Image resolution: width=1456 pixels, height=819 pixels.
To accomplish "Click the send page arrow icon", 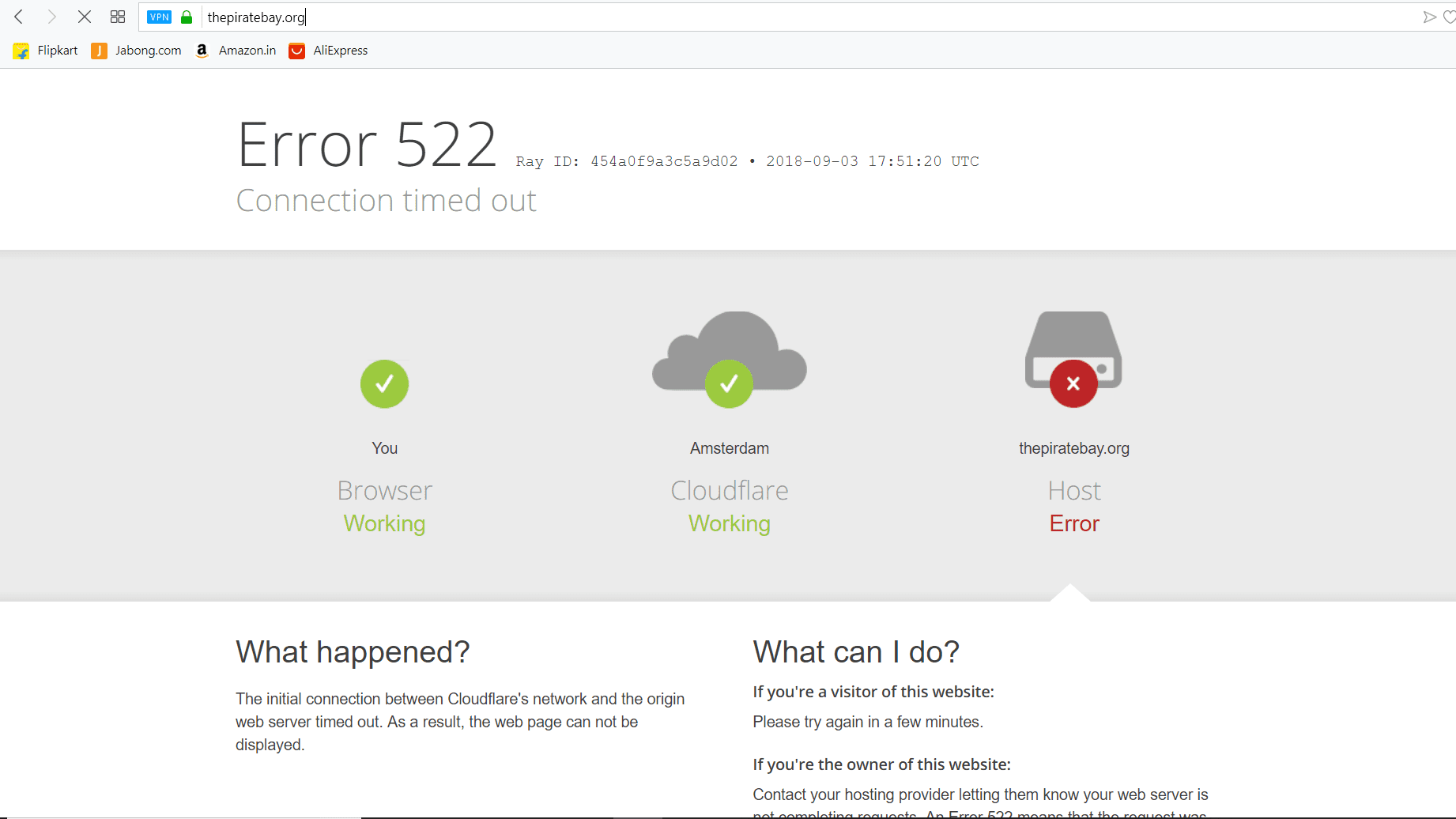I will point(1429,17).
